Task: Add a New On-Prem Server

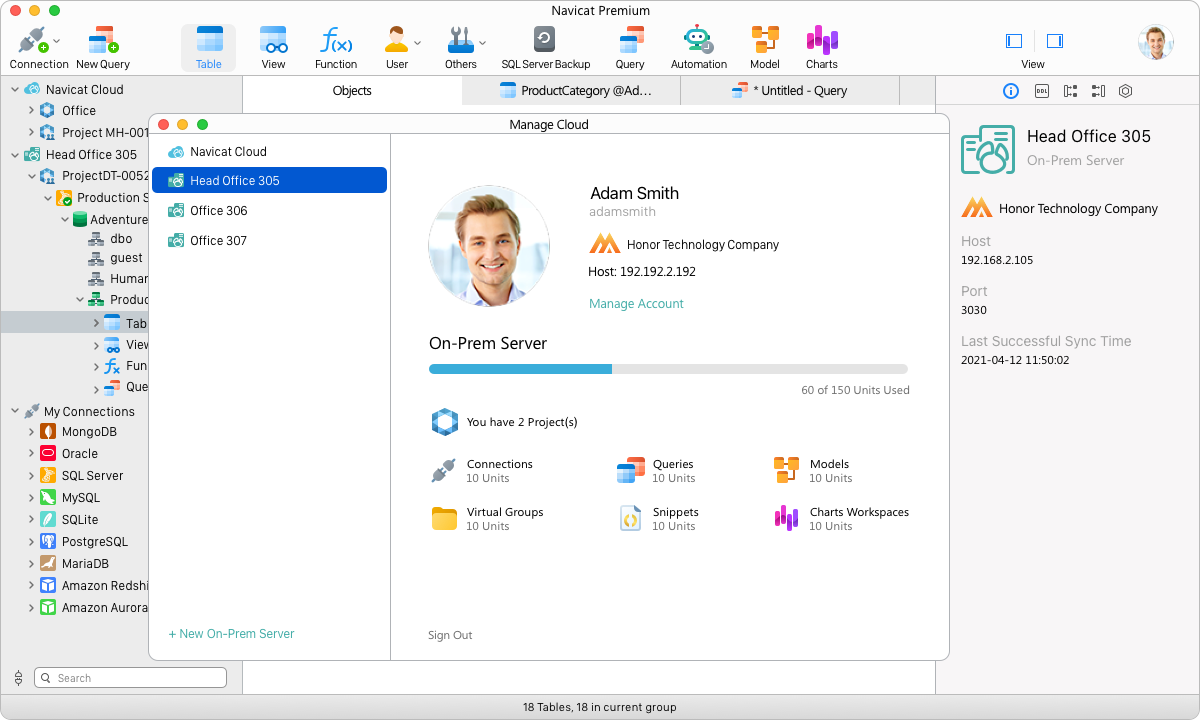Action: pyautogui.click(x=232, y=634)
